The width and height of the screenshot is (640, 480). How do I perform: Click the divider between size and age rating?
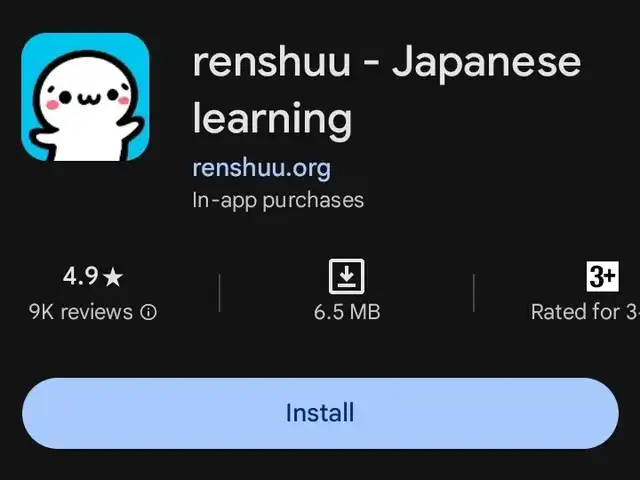pos(473,293)
